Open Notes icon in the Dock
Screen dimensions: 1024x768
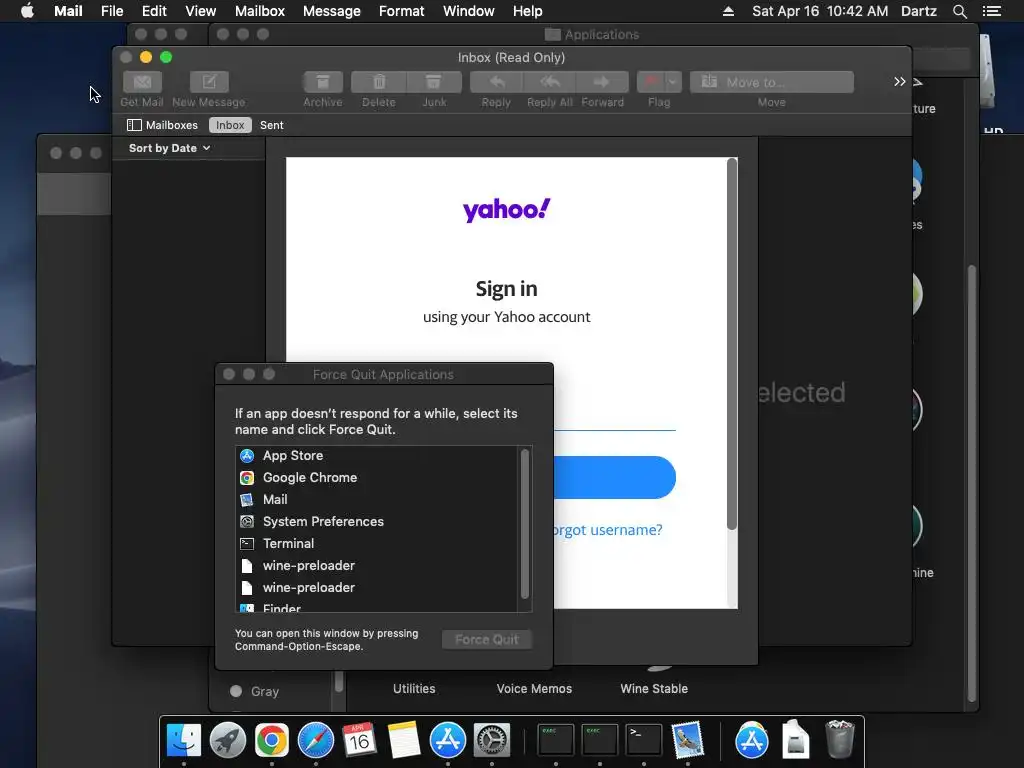point(404,740)
